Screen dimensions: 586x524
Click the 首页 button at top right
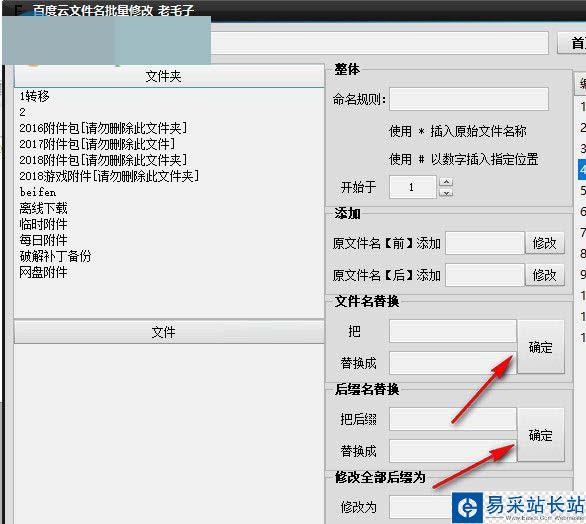point(572,43)
